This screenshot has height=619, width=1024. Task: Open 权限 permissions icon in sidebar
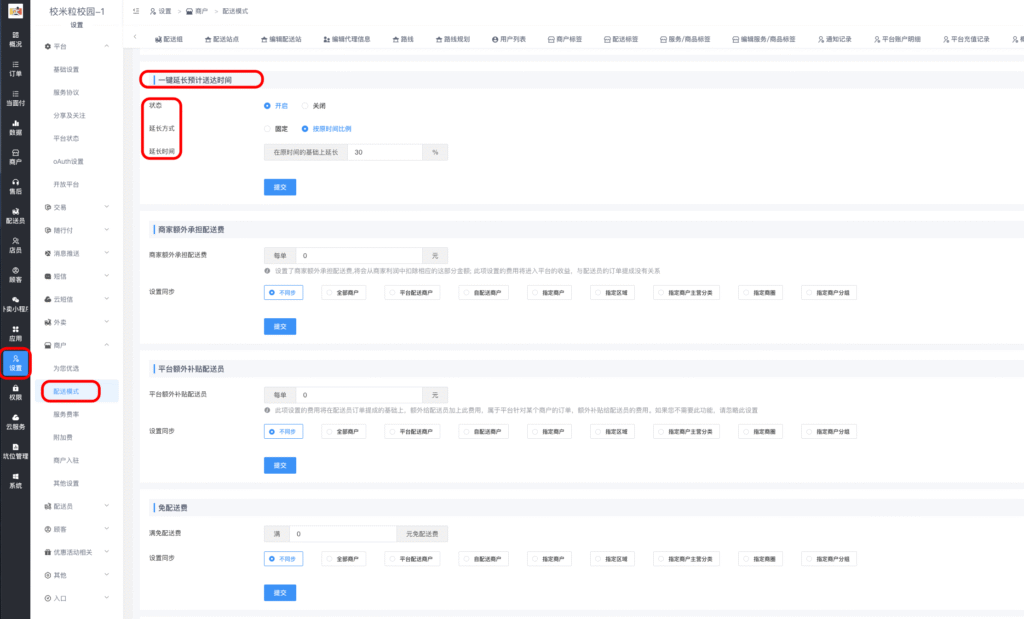pos(15,391)
